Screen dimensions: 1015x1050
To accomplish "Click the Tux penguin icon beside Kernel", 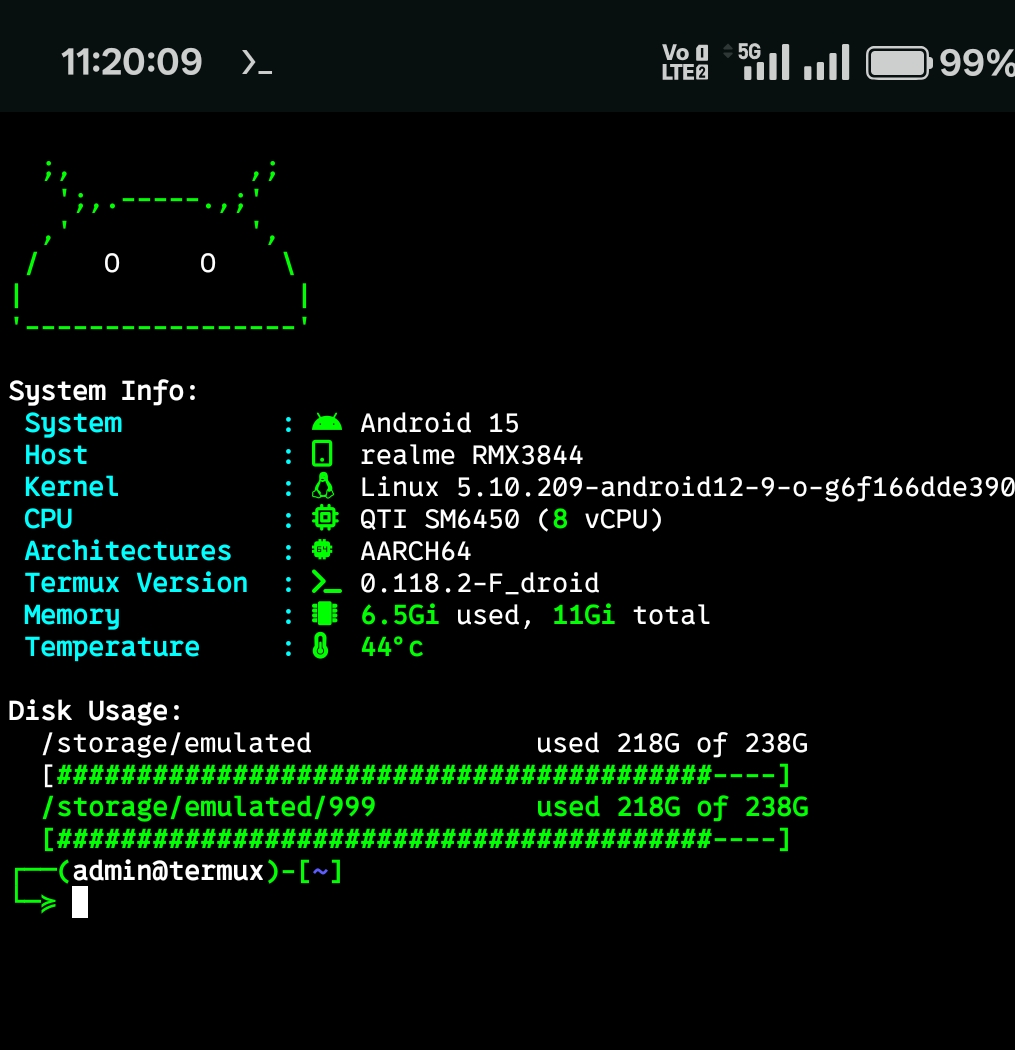I will coord(323,486).
